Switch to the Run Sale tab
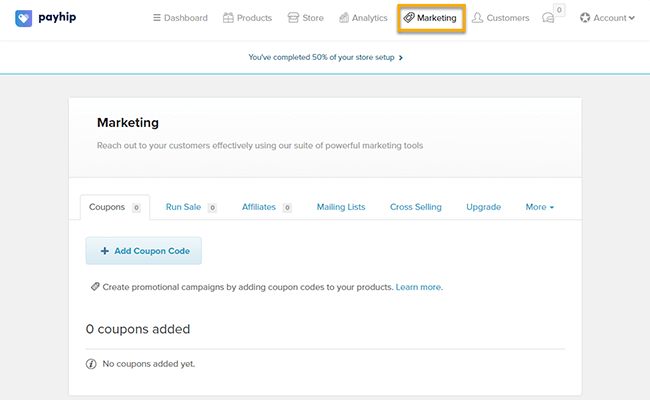The height and width of the screenshot is (400, 650). [183, 207]
